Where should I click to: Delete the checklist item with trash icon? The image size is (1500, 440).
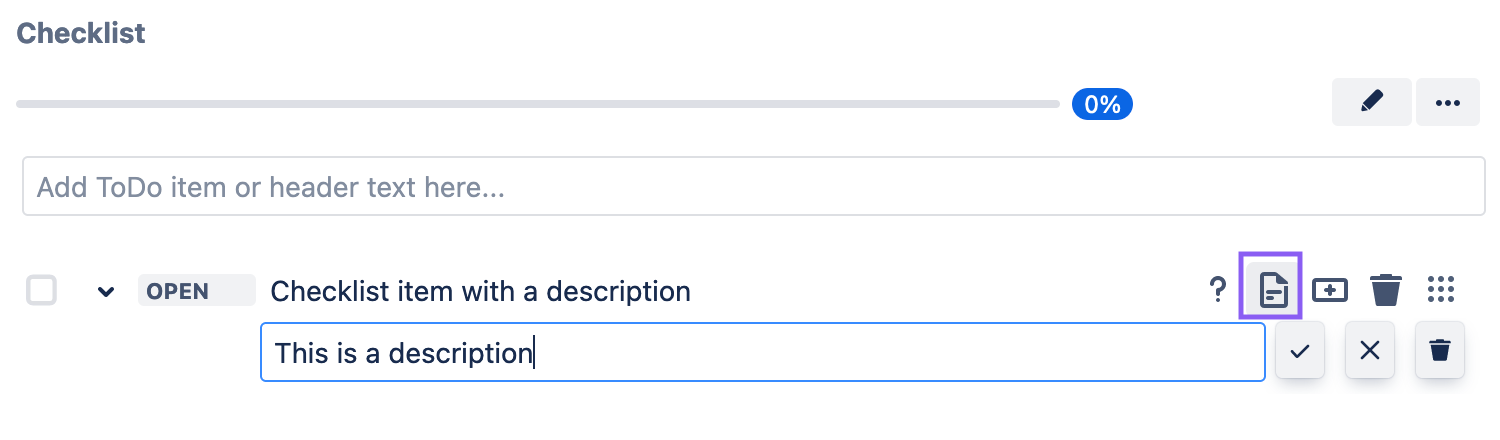(x=1385, y=290)
